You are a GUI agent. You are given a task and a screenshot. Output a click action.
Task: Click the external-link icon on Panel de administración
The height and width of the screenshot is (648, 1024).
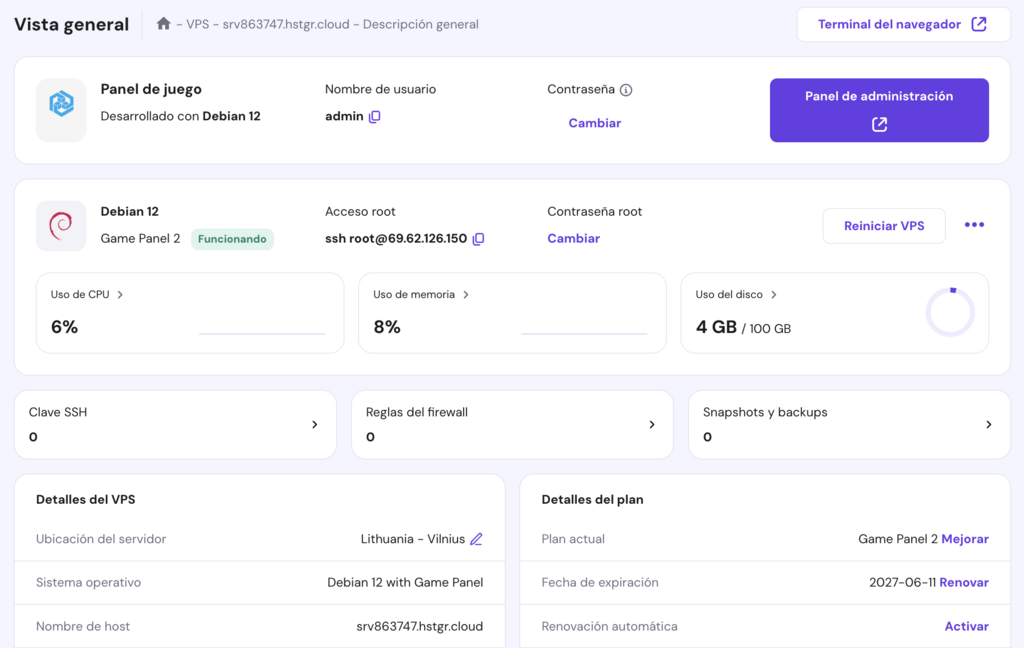pyautogui.click(x=879, y=125)
